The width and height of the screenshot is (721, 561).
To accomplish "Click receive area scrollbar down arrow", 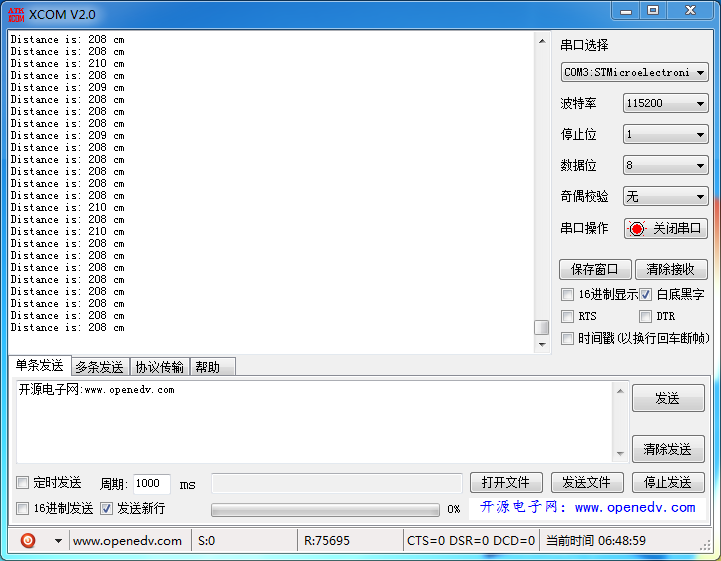I will (542, 344).
